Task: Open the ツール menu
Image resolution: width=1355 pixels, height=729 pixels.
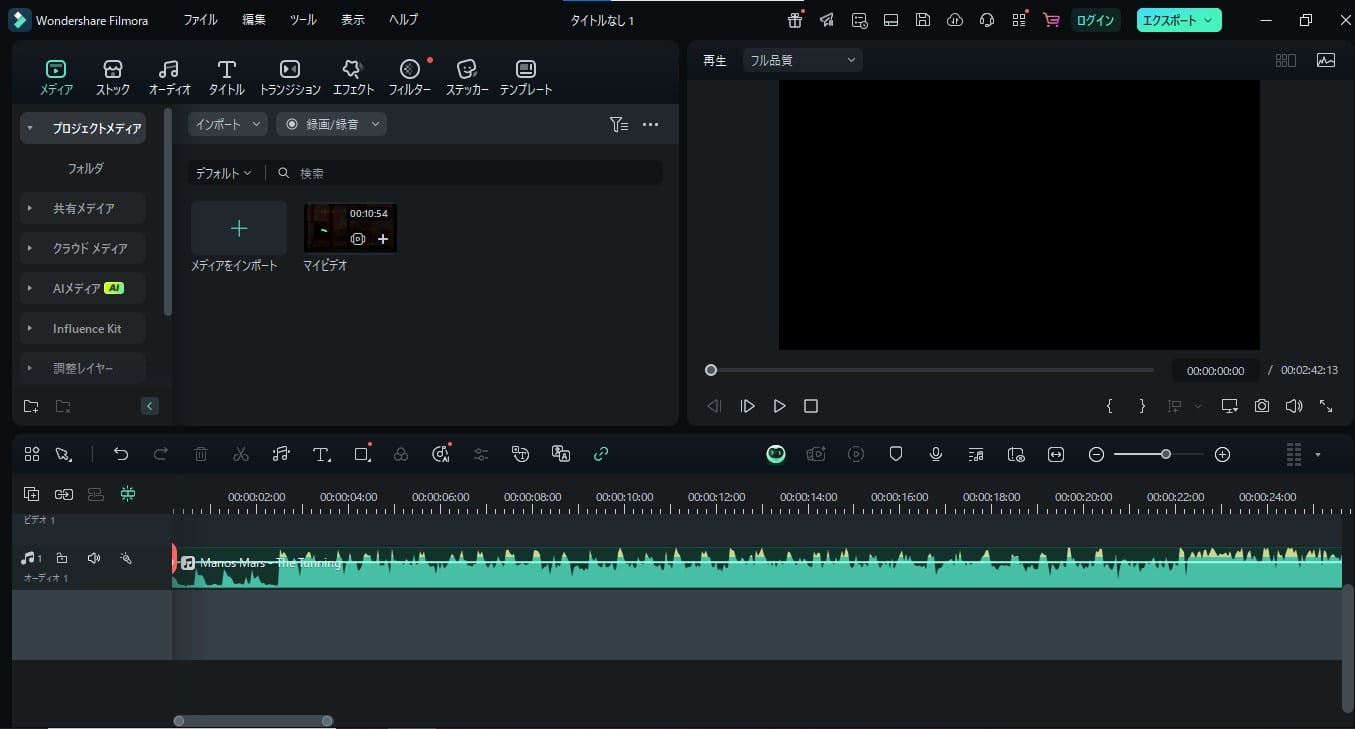Action: click(x=303, y=20)
